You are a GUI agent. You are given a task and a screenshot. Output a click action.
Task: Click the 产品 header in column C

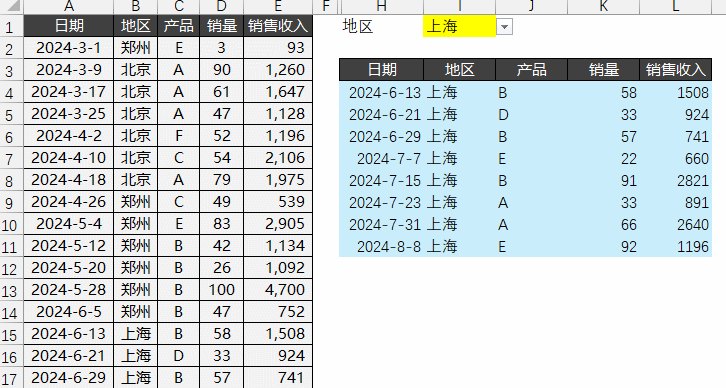coord(179,26)
